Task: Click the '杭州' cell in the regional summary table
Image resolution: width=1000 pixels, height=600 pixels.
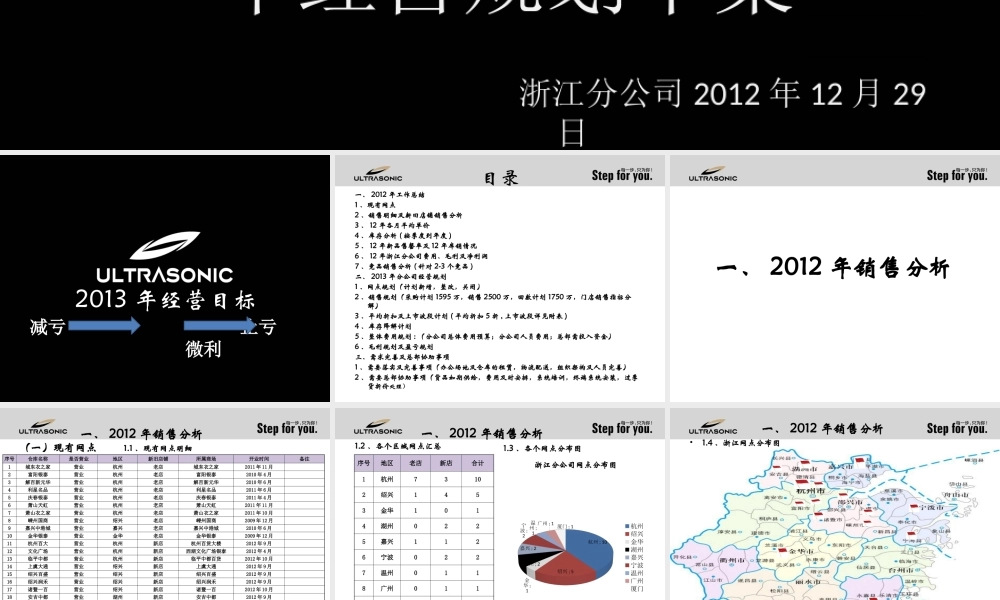Action: click(386, 479)
